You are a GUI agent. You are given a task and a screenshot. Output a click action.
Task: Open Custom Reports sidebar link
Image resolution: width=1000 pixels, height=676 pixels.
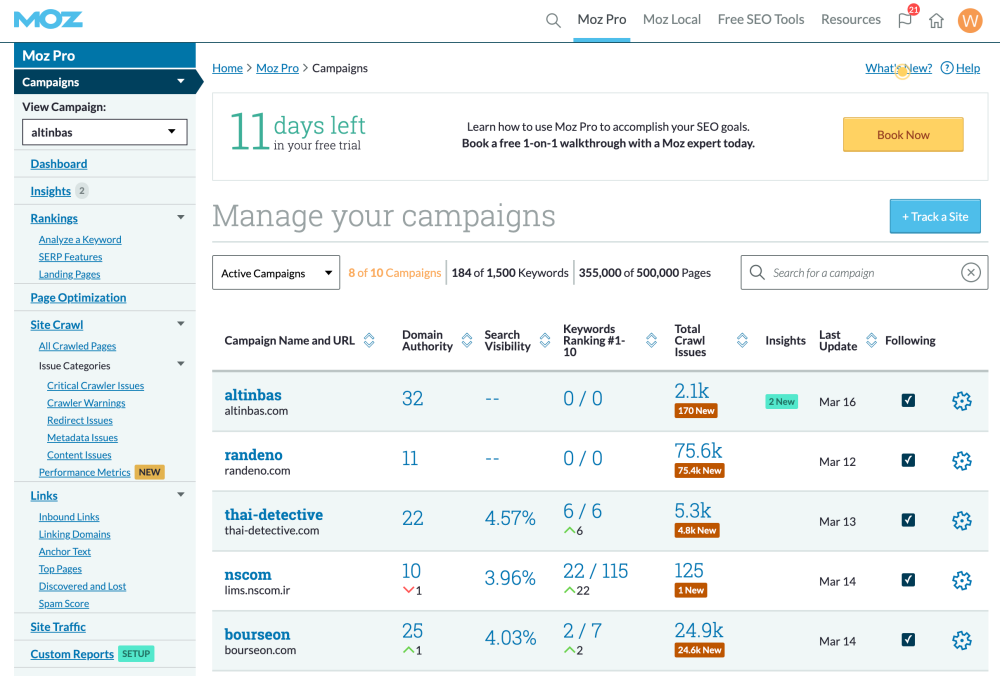tap(72, 654)
